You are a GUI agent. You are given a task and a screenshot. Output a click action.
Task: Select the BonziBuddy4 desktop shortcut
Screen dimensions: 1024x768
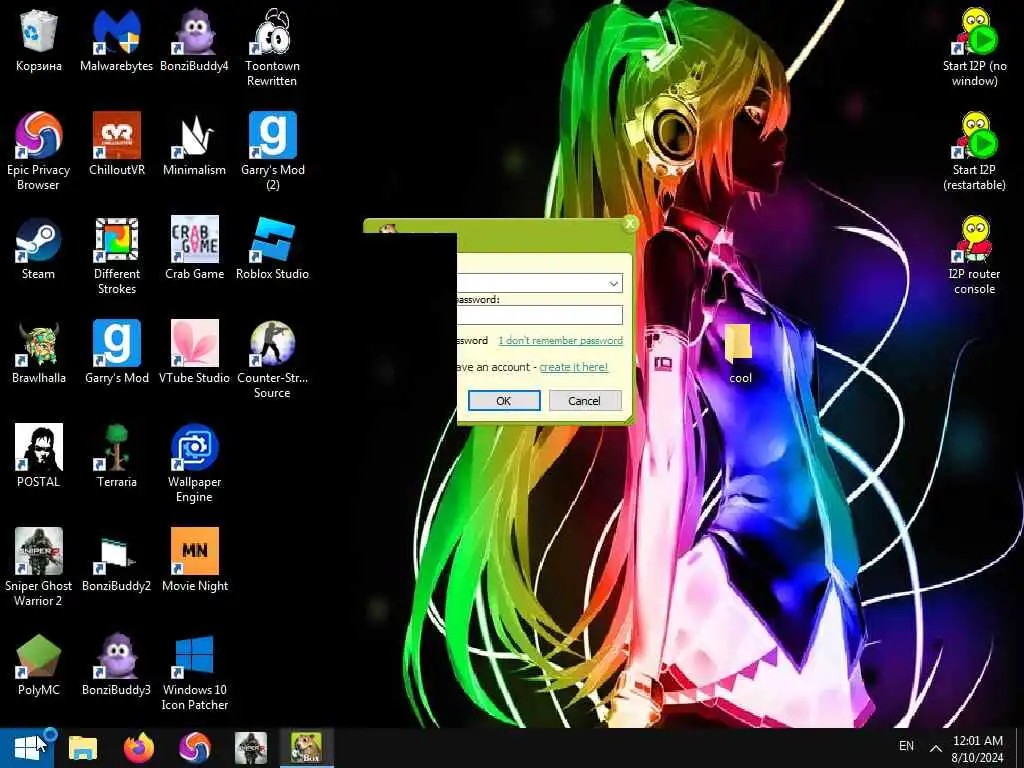pyautogui.click(x=194, y=40)
